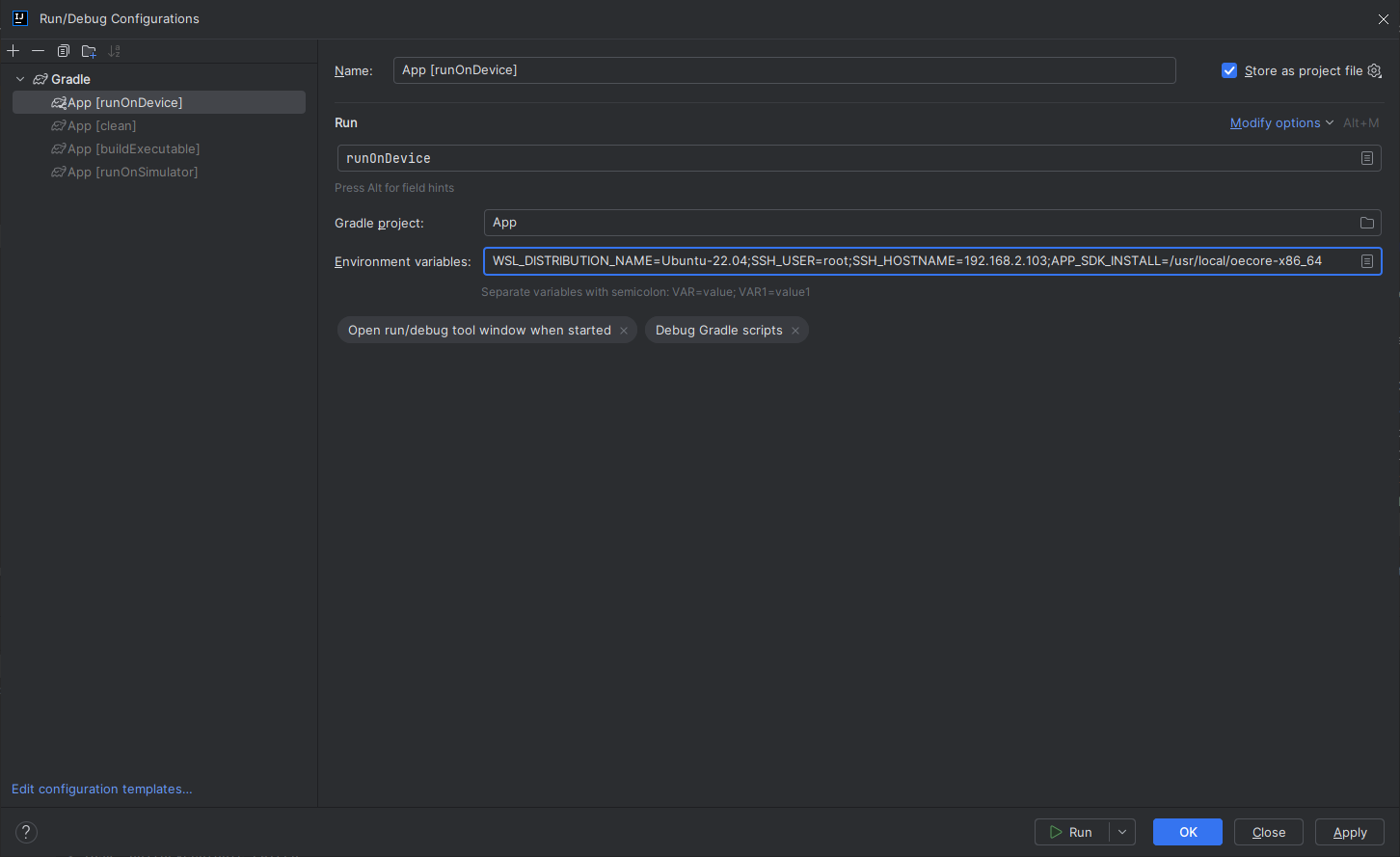Click the new folder icon in toolbar
Image resolution: width=1400 pixels, height=857 pixels.
click(89, 51)
